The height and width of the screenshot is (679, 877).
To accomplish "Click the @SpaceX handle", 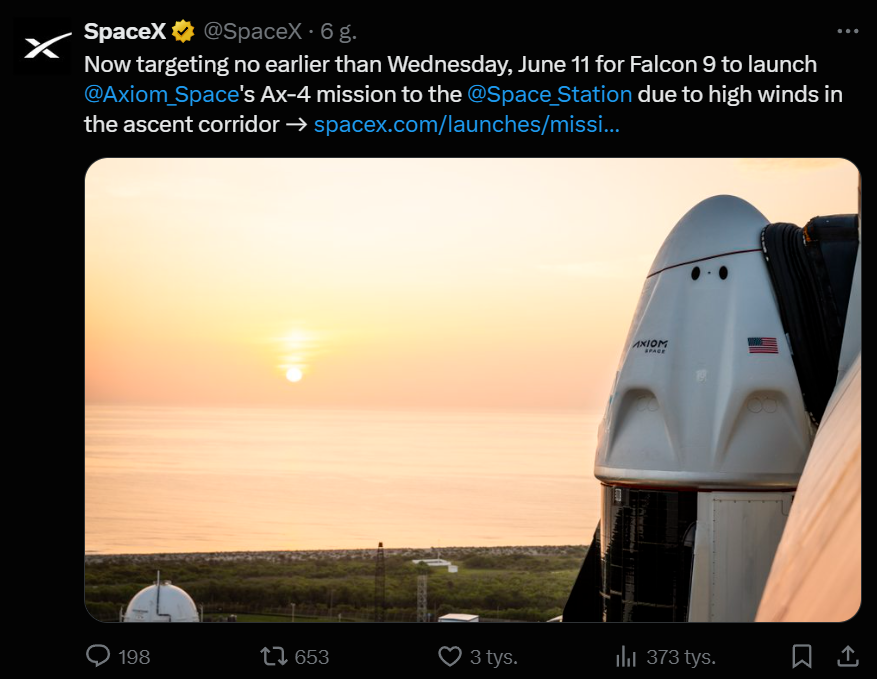I will click(252, 32).
